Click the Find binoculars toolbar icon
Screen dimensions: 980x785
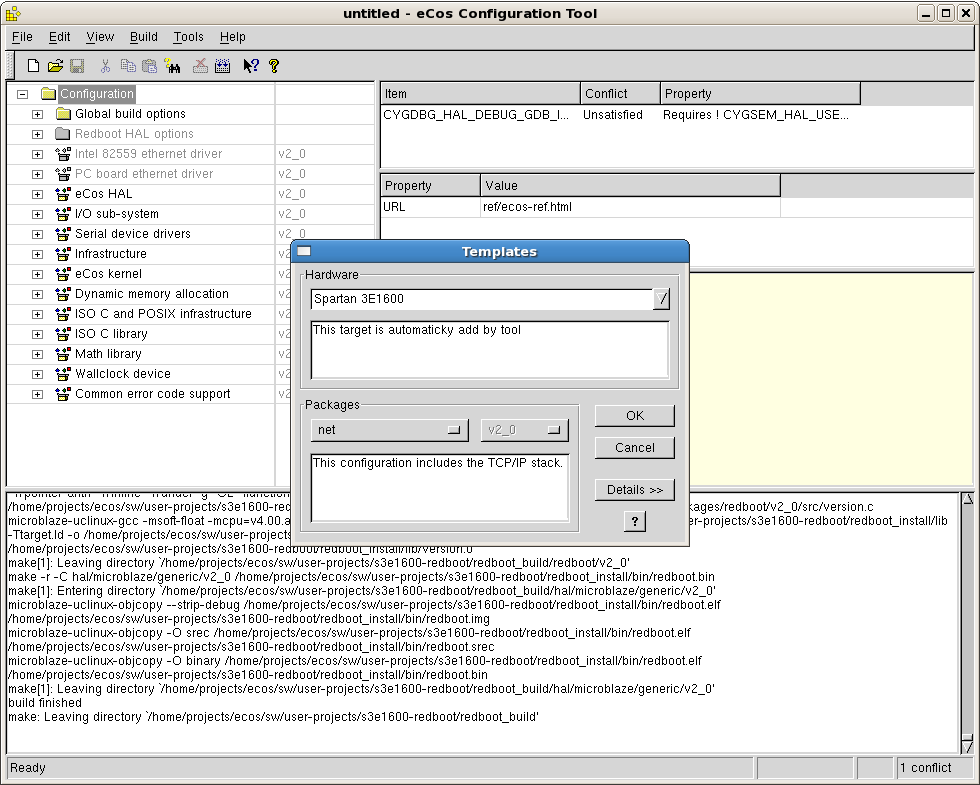pos(173,66)
